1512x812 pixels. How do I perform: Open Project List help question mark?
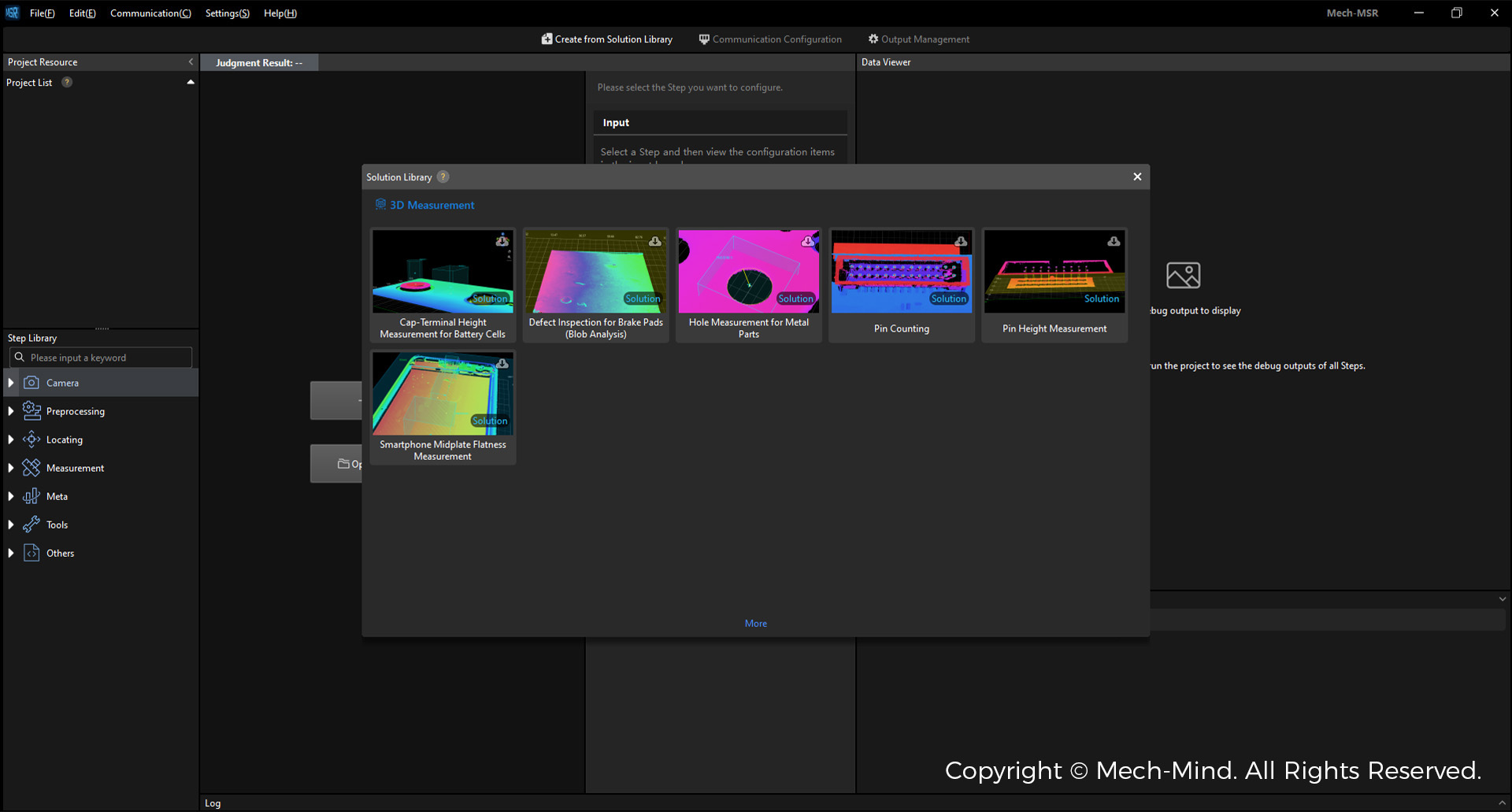67,82
